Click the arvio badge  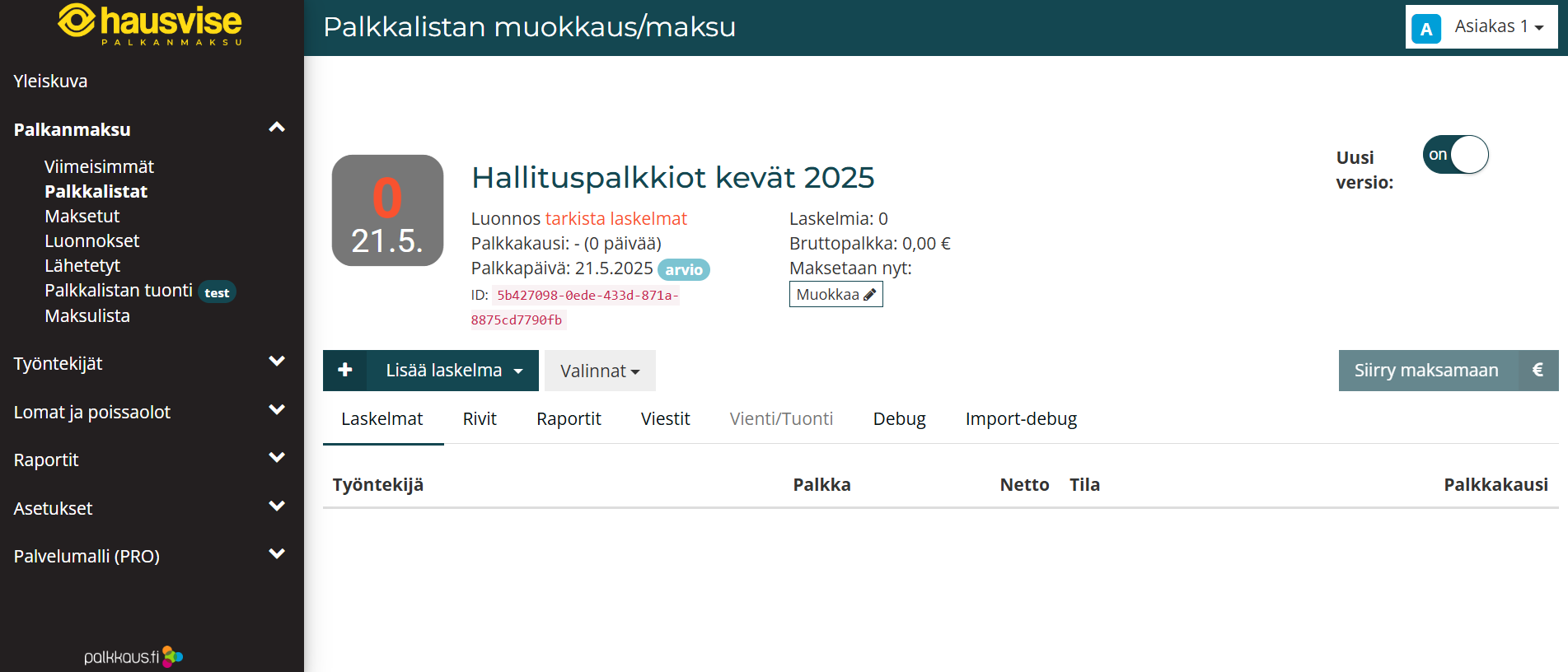(684, 269)
